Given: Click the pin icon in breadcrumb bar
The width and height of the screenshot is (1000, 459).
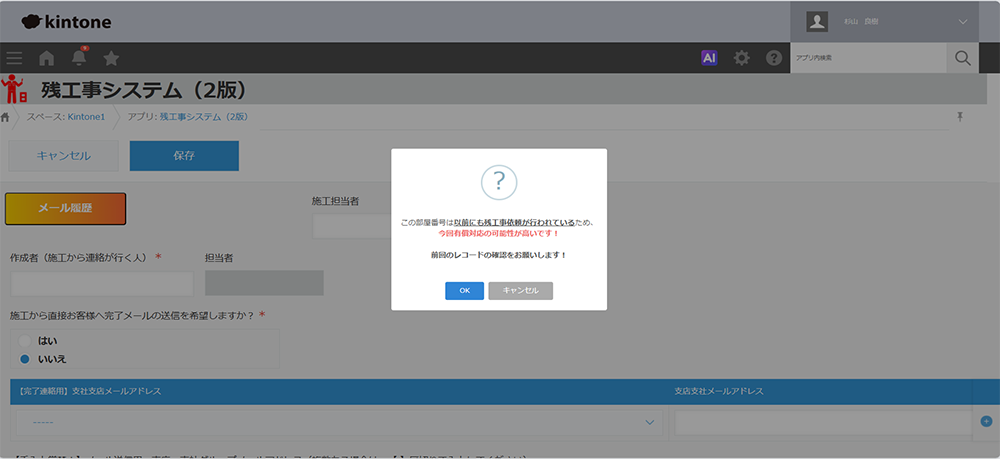Looking at the screenshot, I should click(960, 117).
